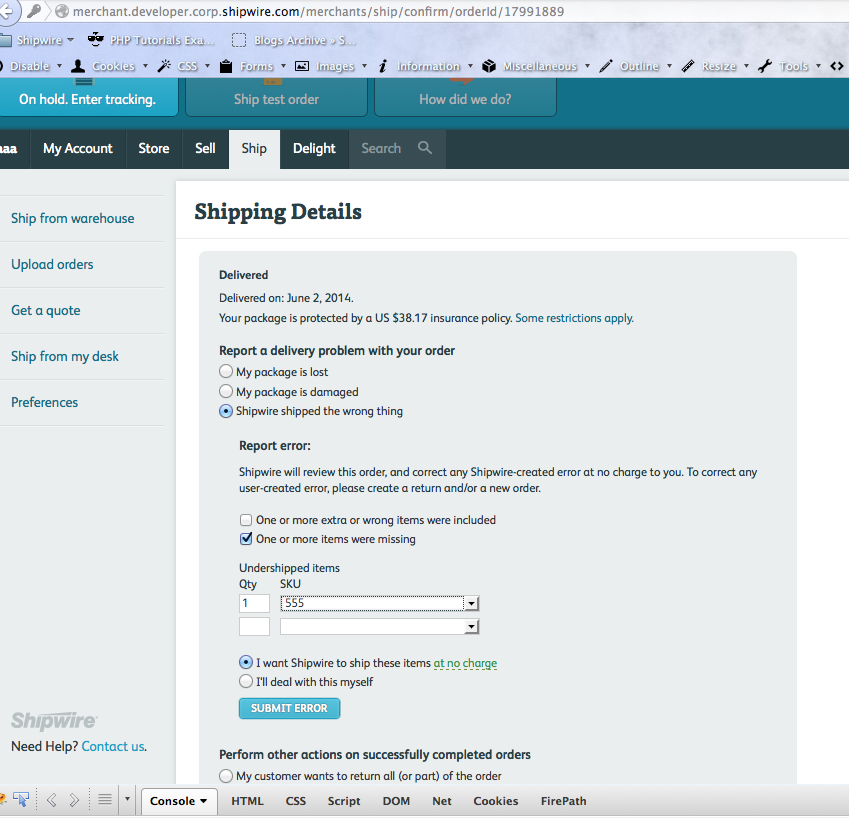Expand the Disable toolbar dropdown arrow
Screen dimensions: 849x818
60,66
